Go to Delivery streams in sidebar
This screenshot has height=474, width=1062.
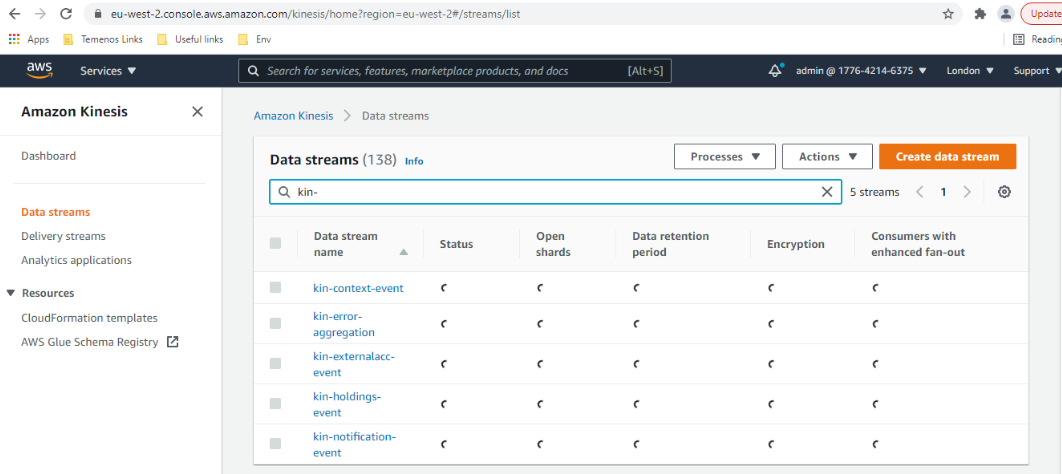[x=63, y=236]
